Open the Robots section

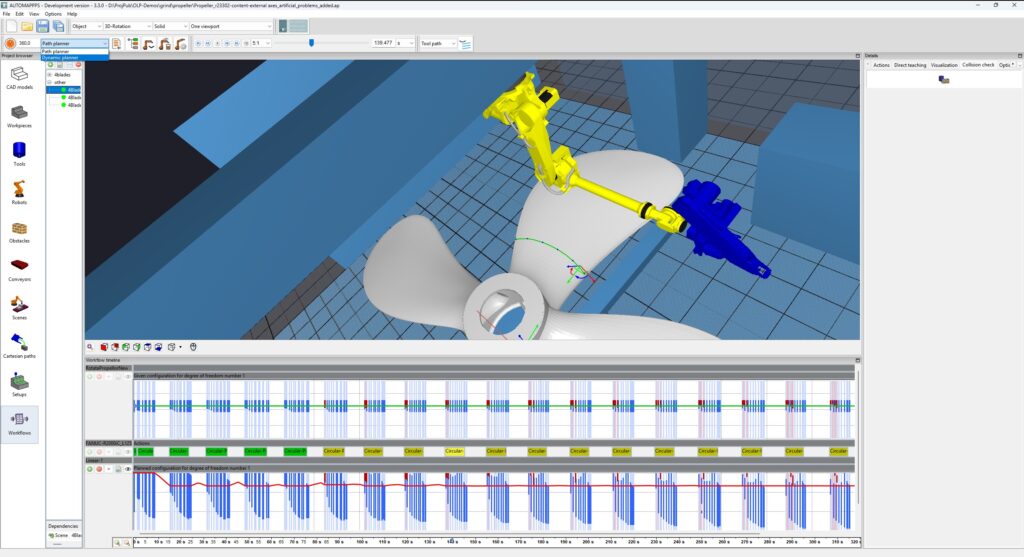(20, 193)
